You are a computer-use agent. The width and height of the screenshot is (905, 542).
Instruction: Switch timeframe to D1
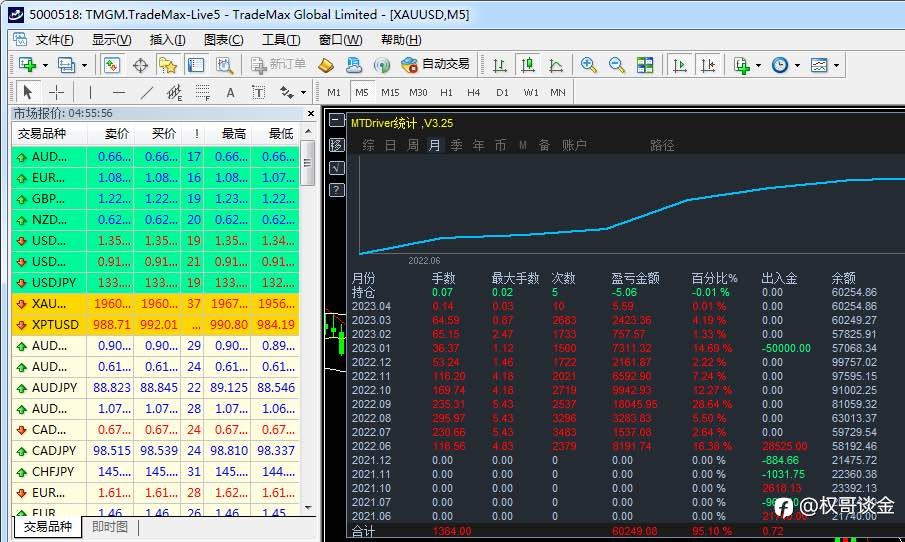502,92
